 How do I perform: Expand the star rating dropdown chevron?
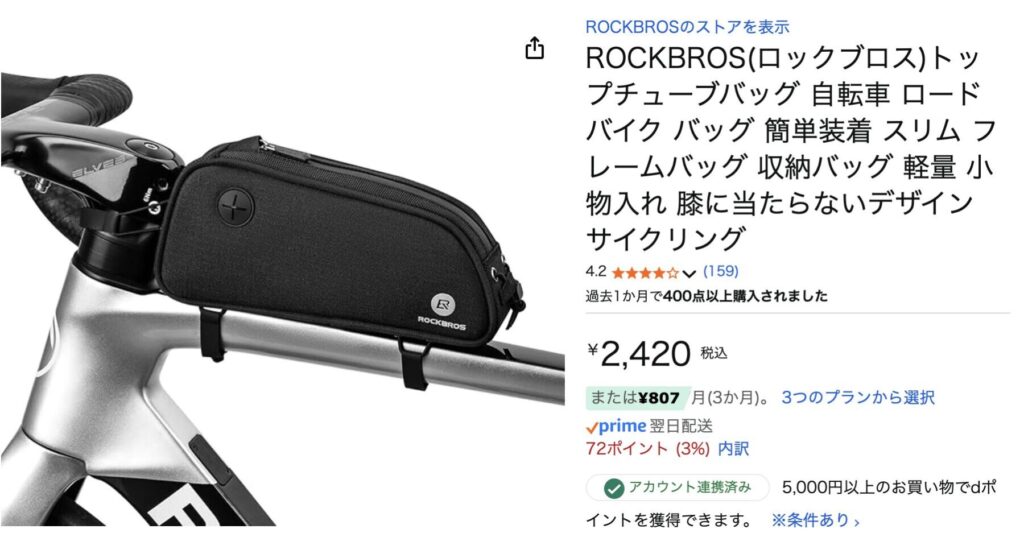(x=689, y=273)
